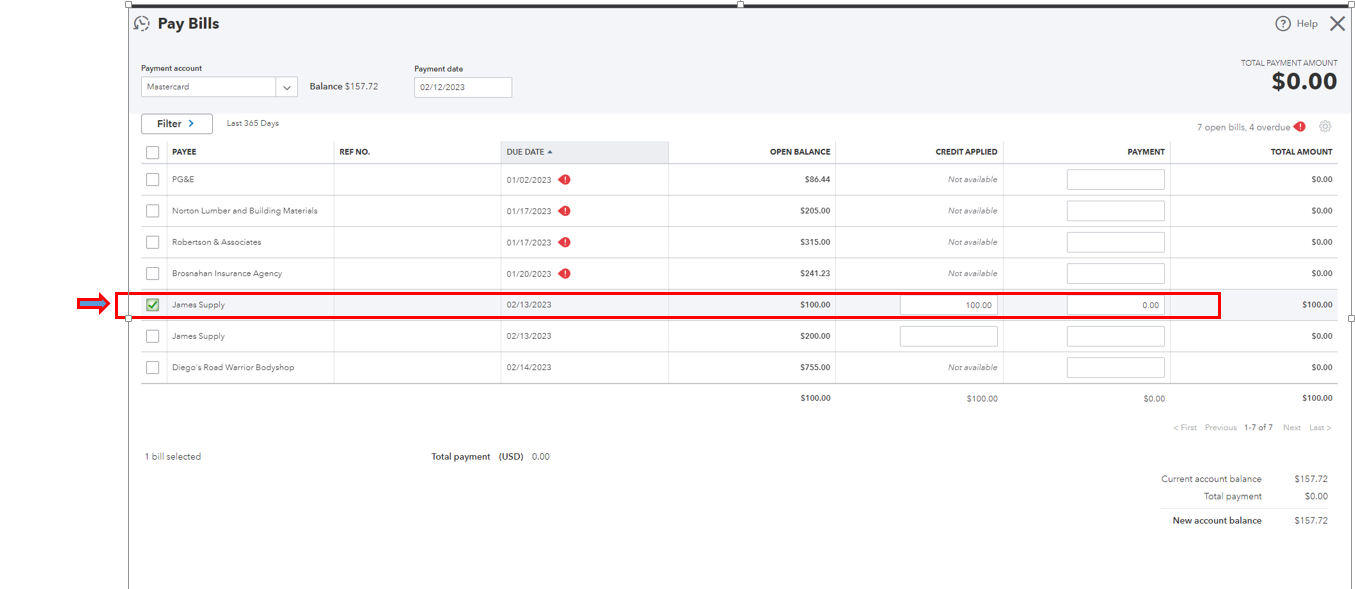
Task: Open the Payment account dropdown
Action: pos(287,86)
